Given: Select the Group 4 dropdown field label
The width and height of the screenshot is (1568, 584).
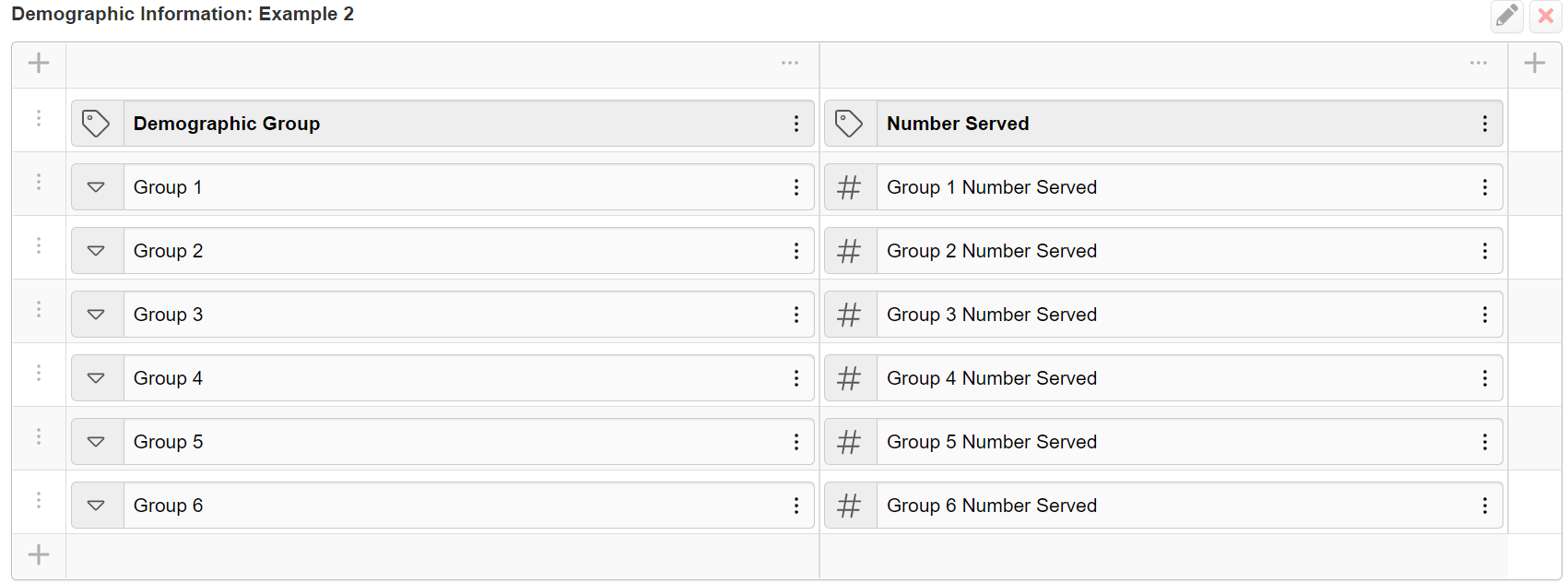Looking at the screenshot, I should click(x=168, y=378).
